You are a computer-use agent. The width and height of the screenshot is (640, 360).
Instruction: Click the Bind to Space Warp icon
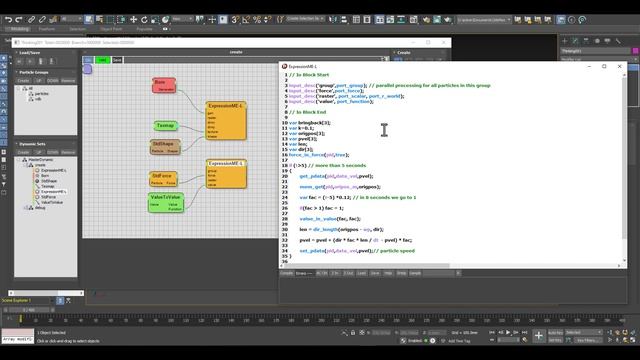tap(53, 19)
